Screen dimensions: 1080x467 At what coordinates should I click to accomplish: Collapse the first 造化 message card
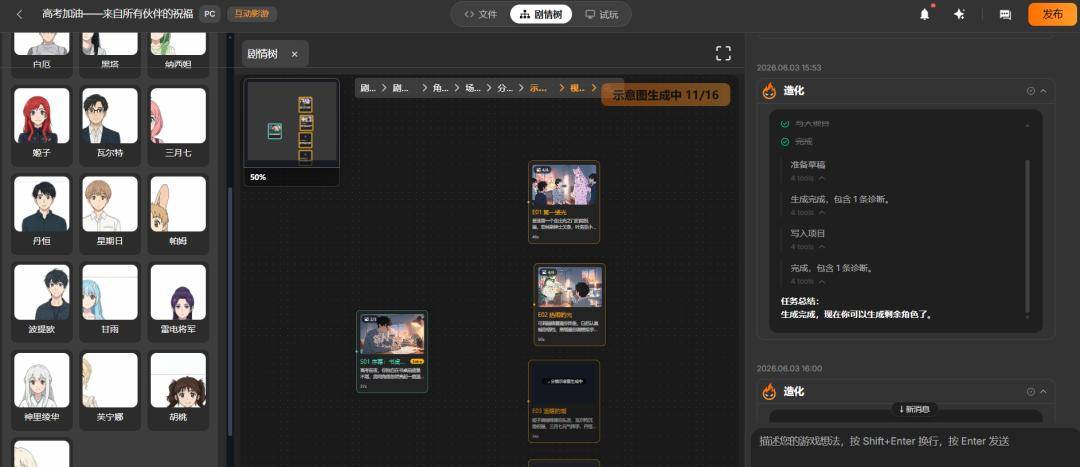click(1043, 91)
